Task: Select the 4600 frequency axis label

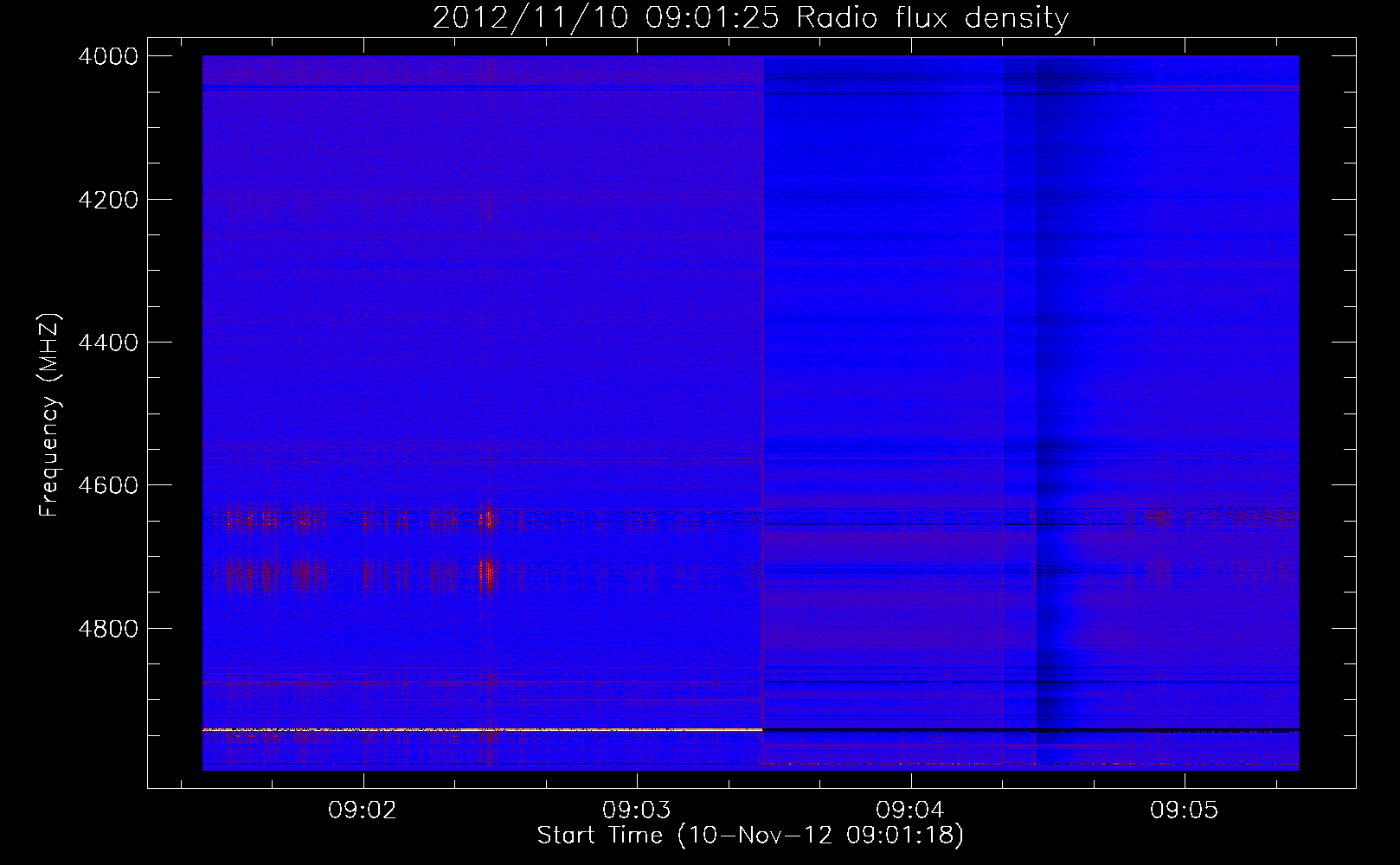Action: 108,485
